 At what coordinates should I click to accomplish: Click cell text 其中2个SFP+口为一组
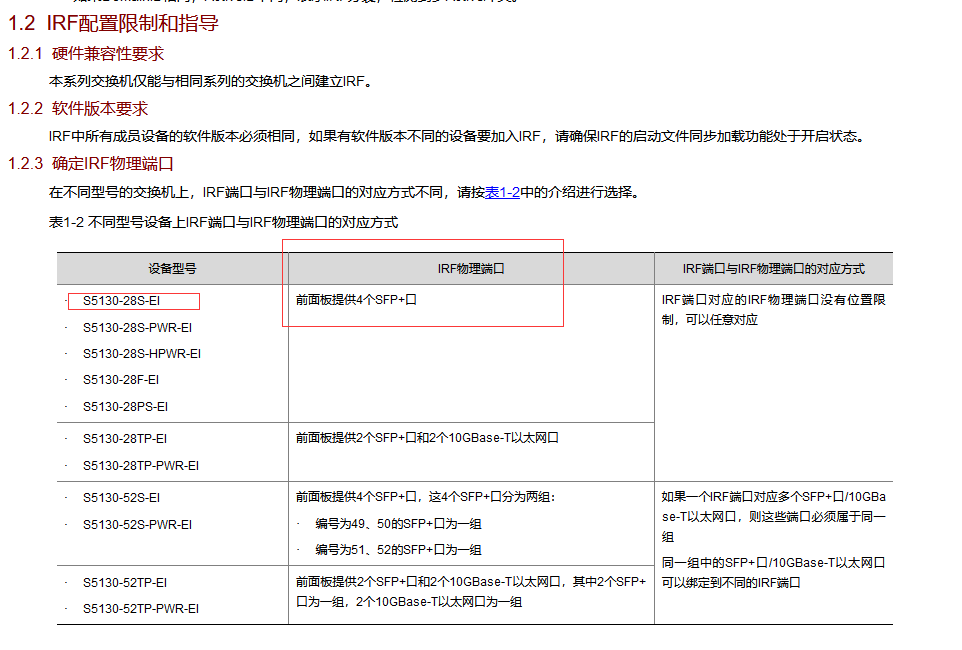click(471, 592)
